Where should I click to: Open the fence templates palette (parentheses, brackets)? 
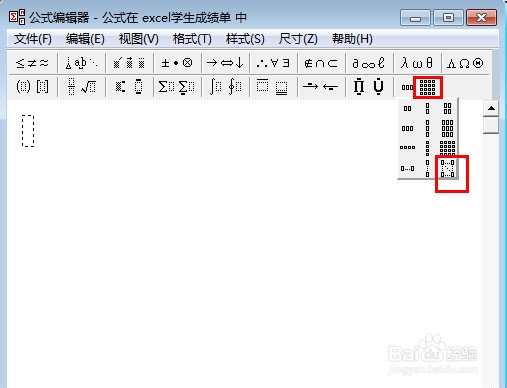[x=32, y=87]
